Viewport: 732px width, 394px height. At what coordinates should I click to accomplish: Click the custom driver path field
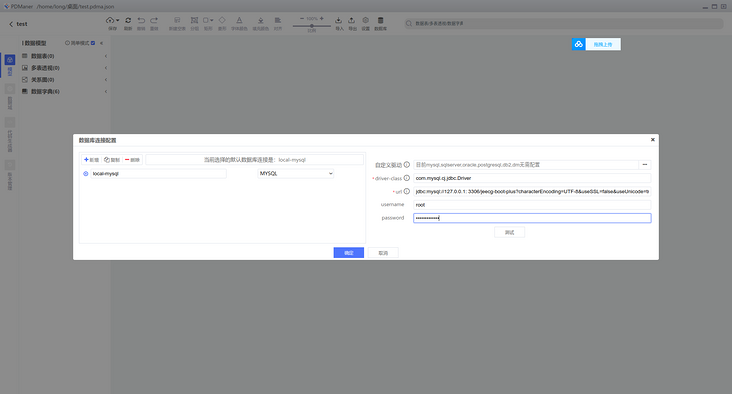tap(526, 165)
